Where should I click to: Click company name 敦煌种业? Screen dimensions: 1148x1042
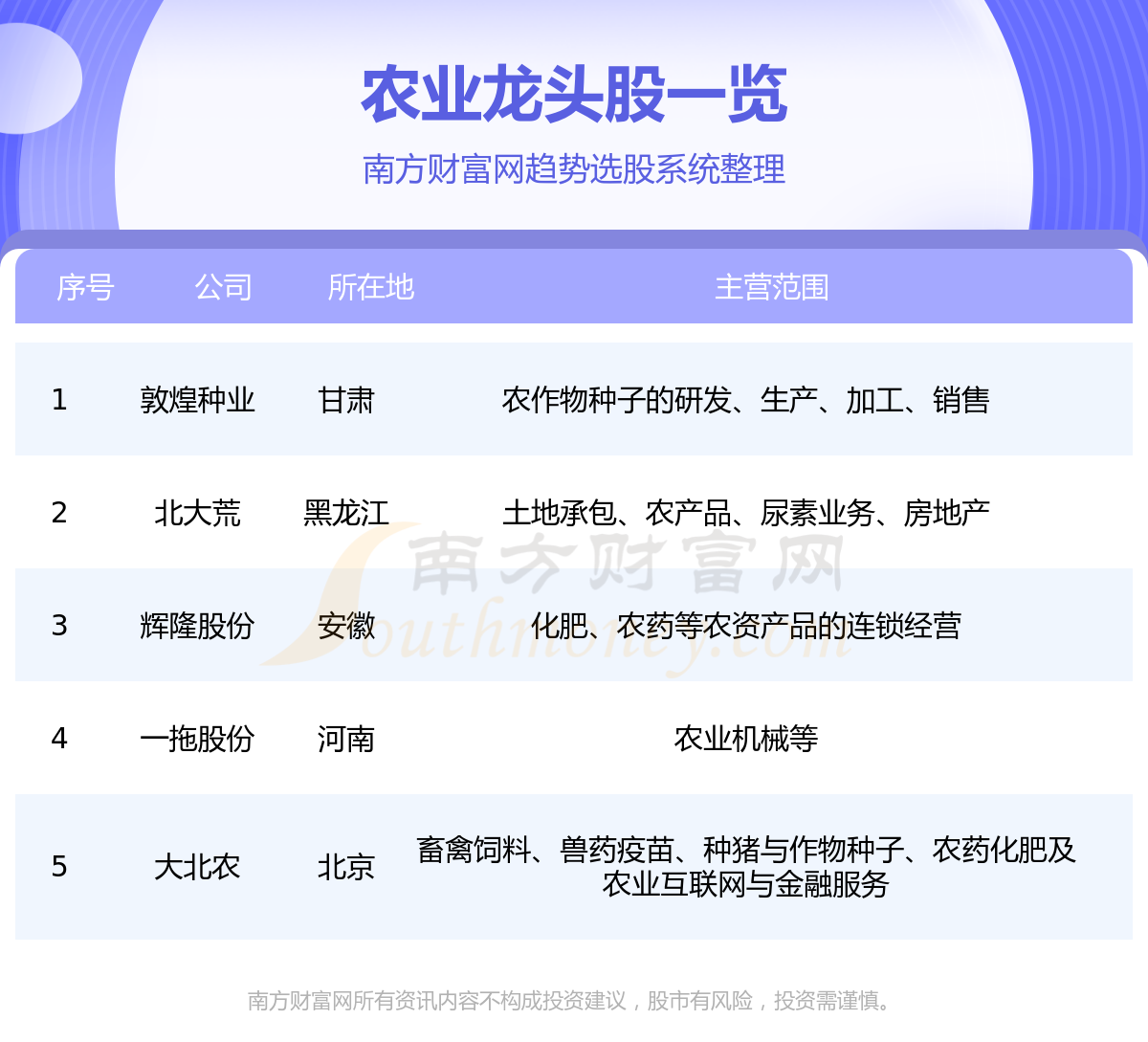click(x=197, y=400)
